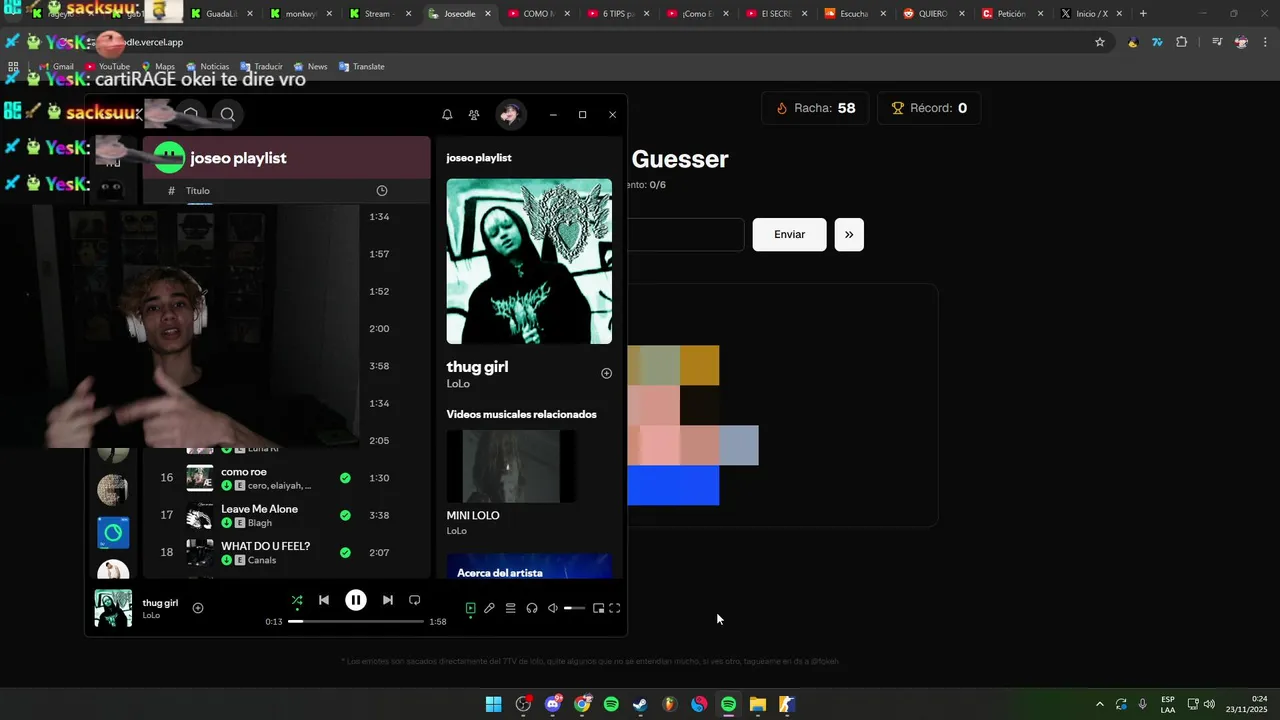Add thug girl to playlist in Now Playing panel
The image size is (1280, 720).
606,373
